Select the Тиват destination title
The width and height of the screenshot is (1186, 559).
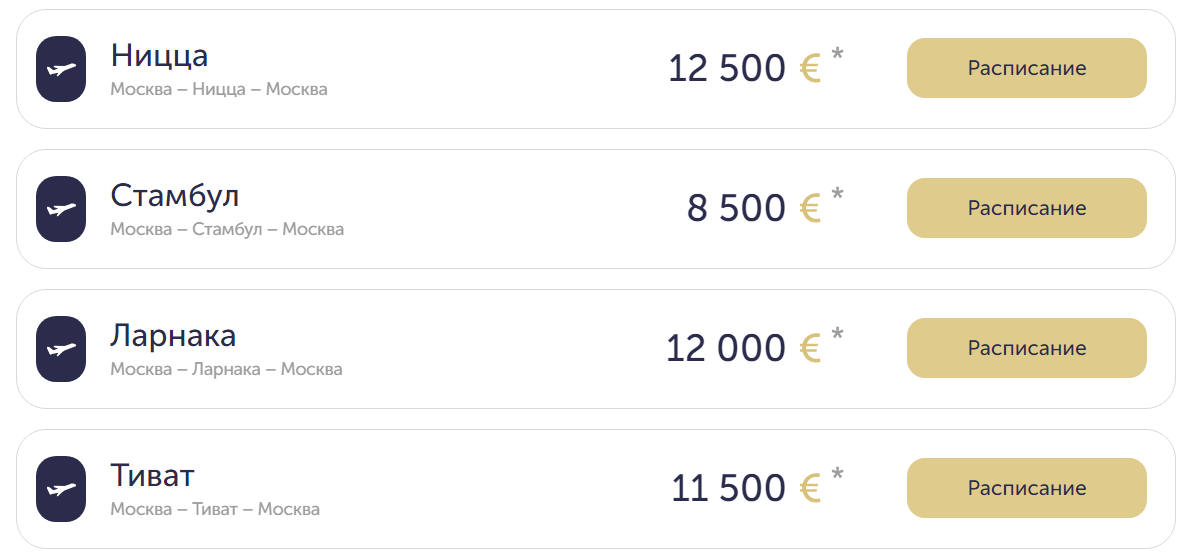tap(152, 474)
